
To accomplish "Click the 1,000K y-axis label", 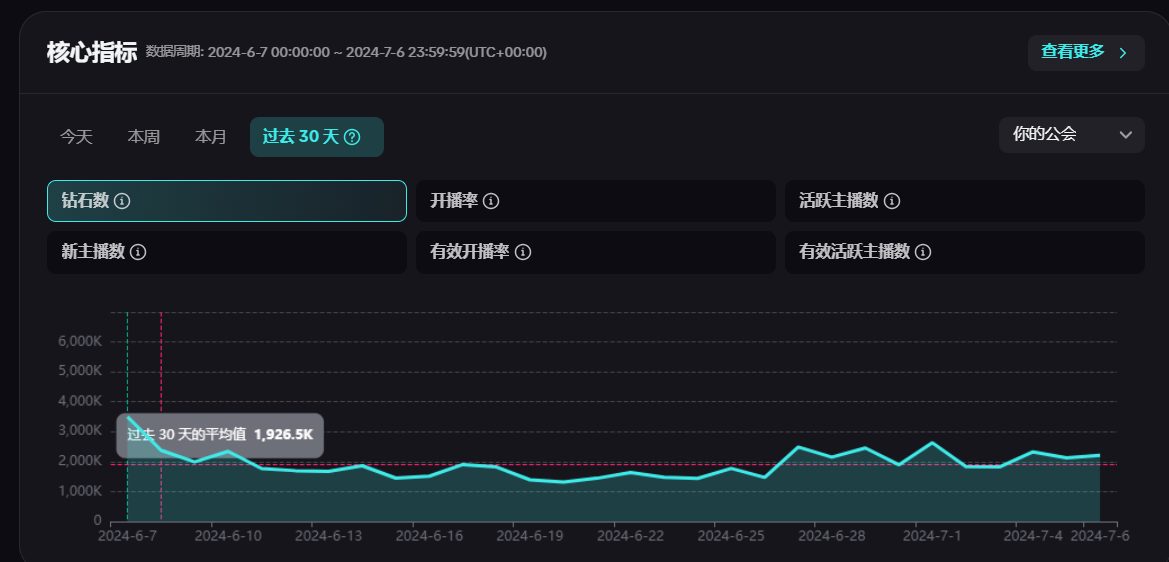I will pos(80,491).
